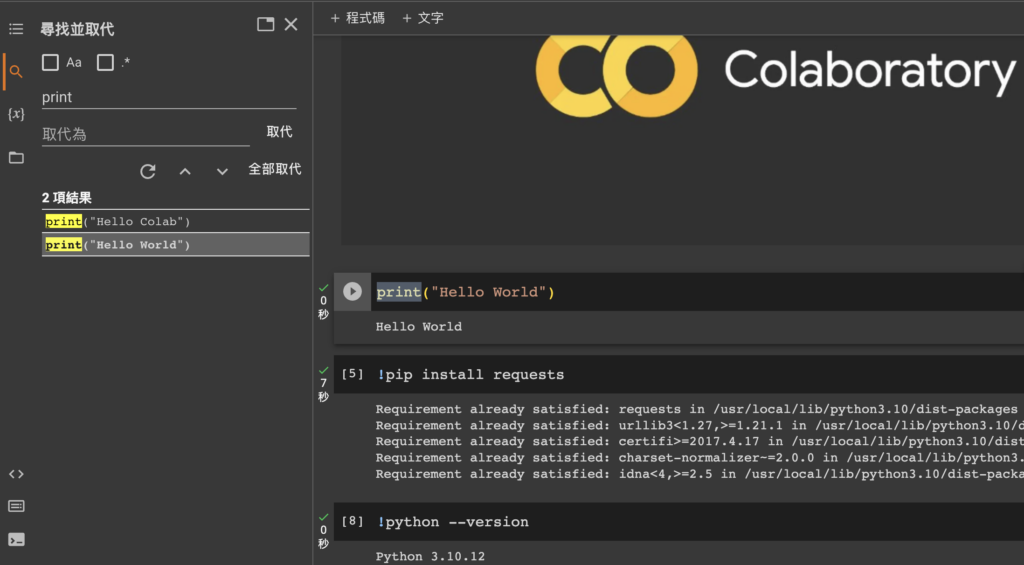
Task: Add a text cell with 文字
Action: (423, 18)
